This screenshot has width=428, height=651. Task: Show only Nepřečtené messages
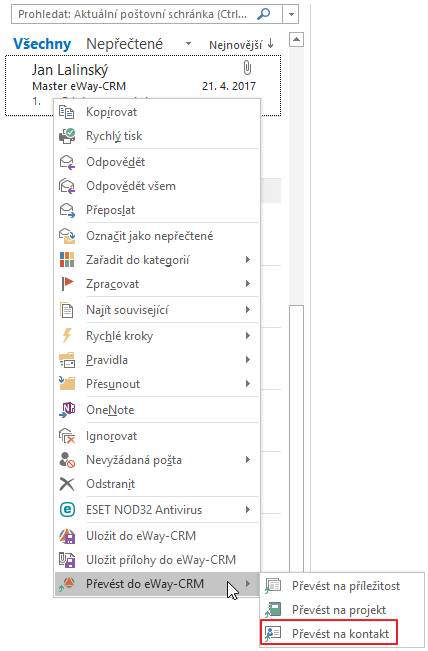125,44
